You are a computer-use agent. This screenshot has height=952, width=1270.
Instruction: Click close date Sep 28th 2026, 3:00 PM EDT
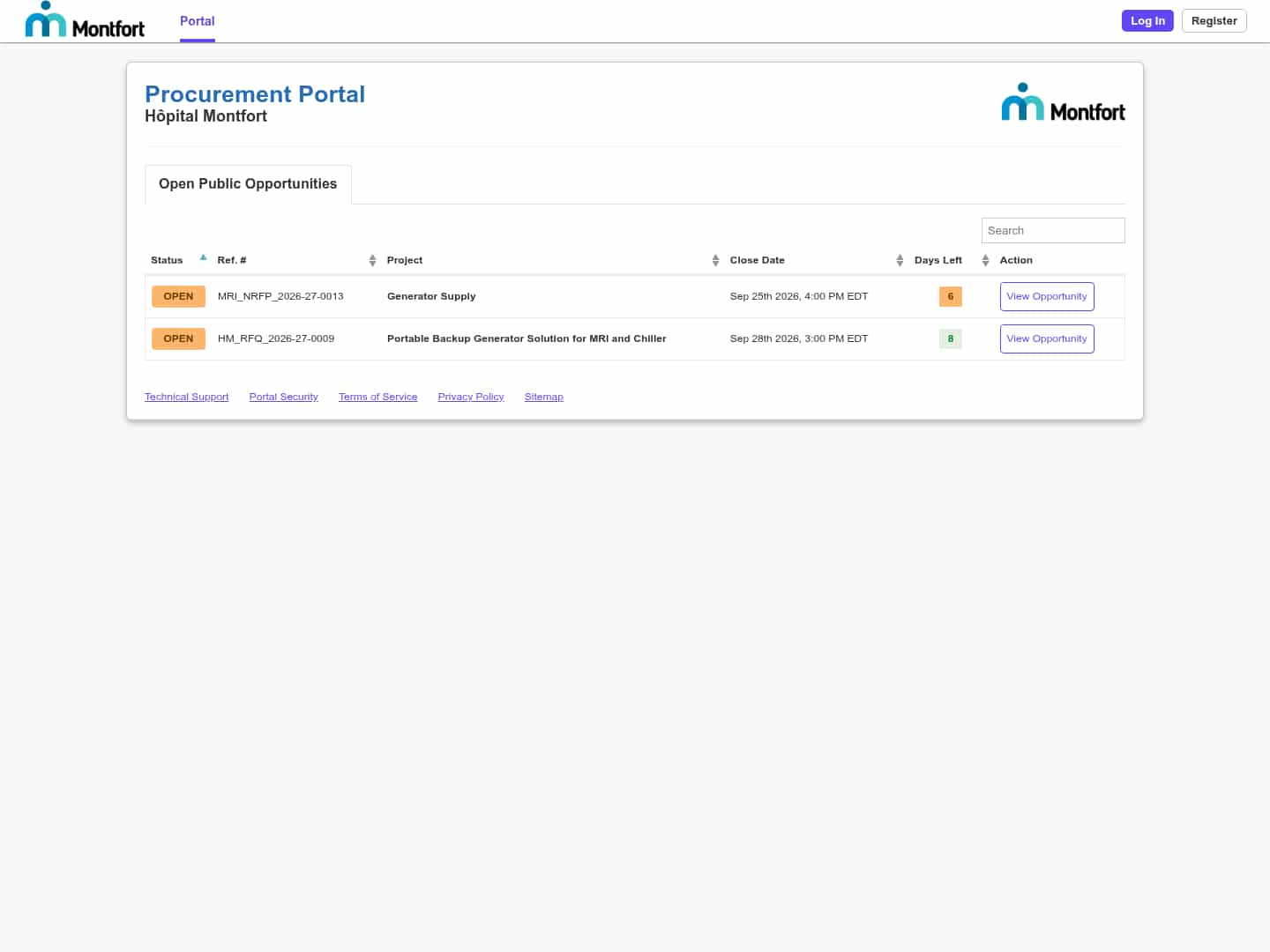[x=799, y=338]
